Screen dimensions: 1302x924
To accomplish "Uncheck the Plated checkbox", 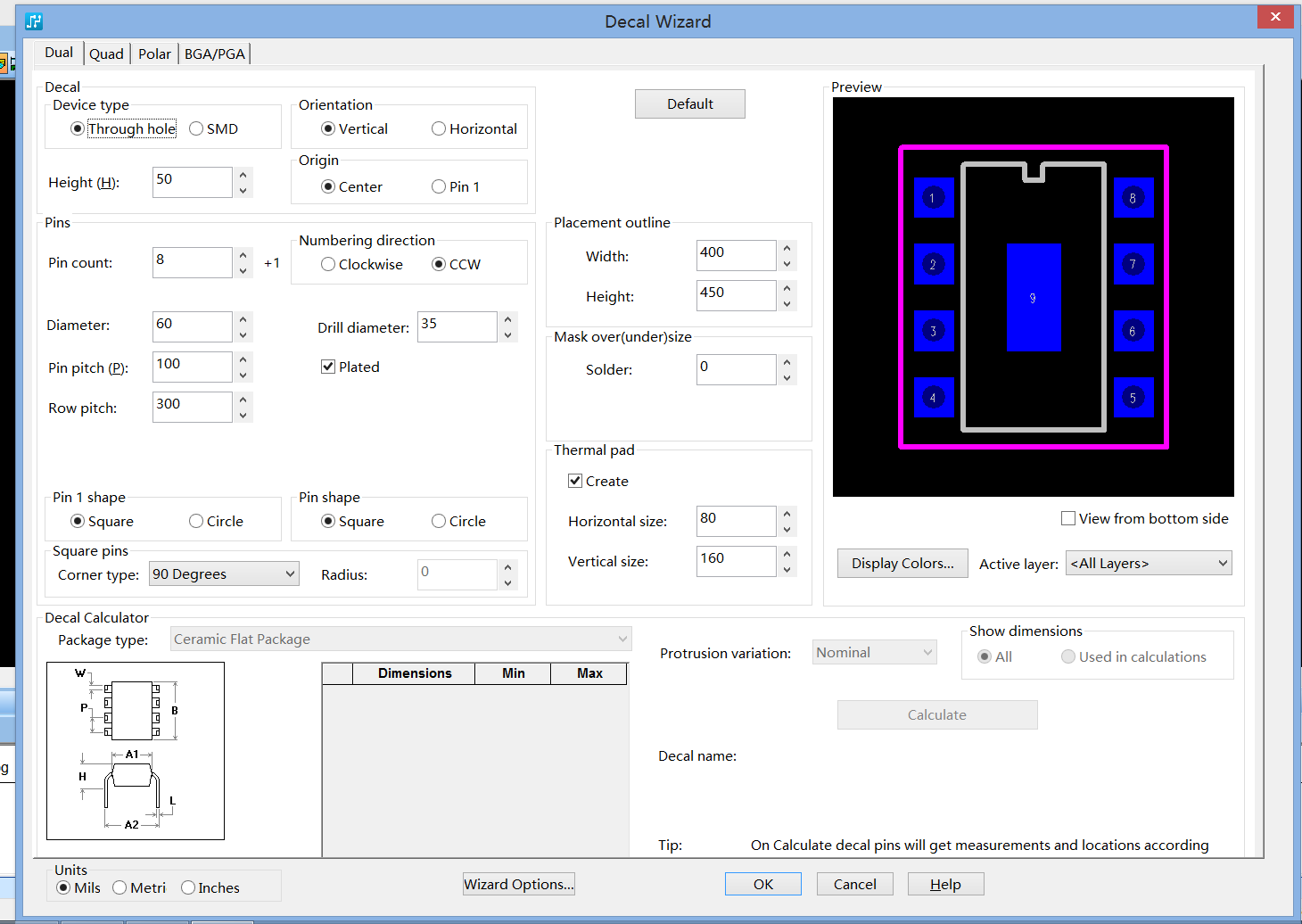I will (x=328, y=367).
